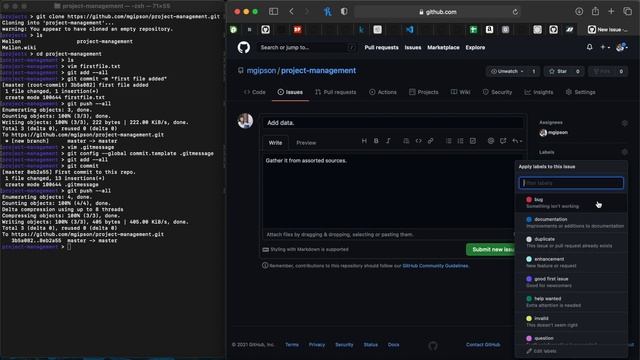The height and width of the screenshot is (360, 640).
Task: Open the repository Settings tab
Action: coord(580,92)
